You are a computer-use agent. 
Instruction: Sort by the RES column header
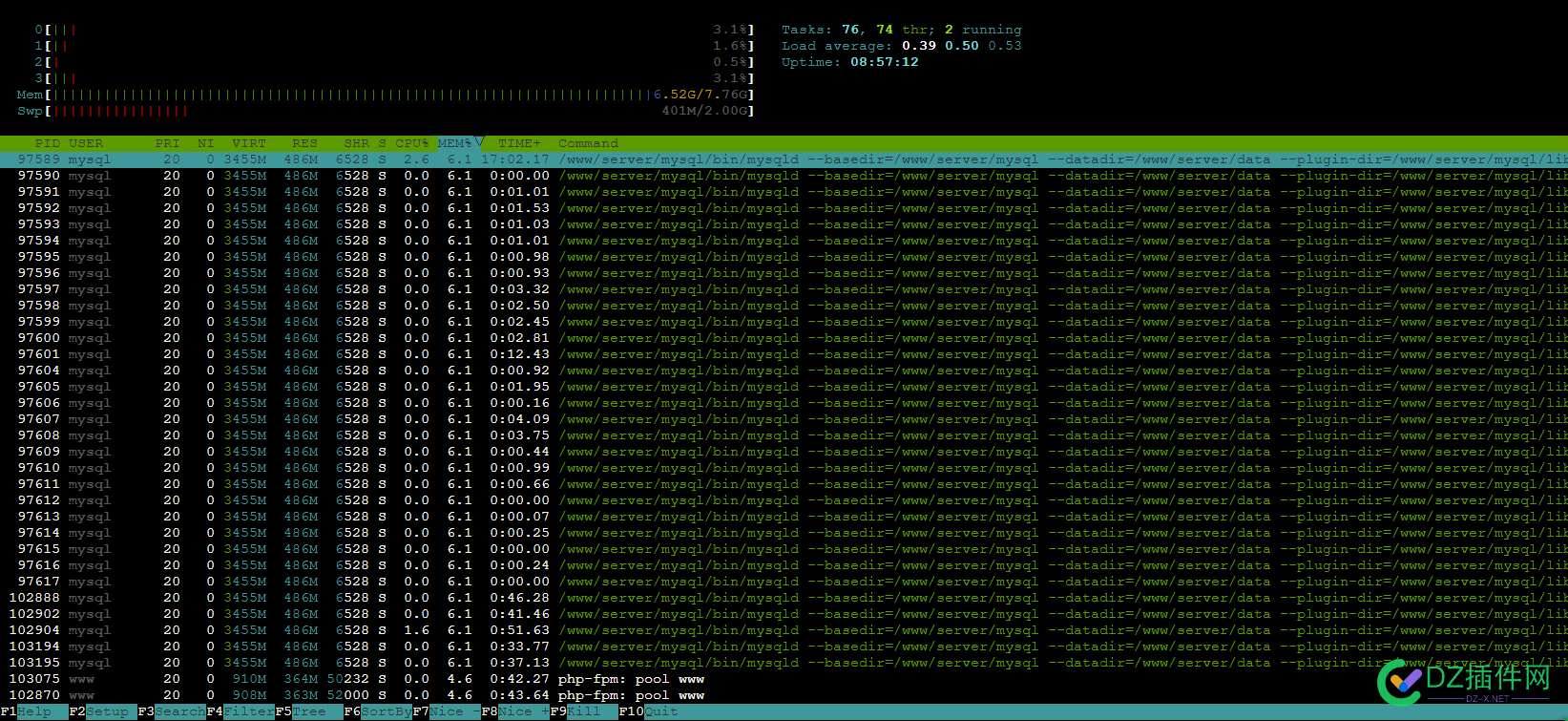click(x=304, y=143)
